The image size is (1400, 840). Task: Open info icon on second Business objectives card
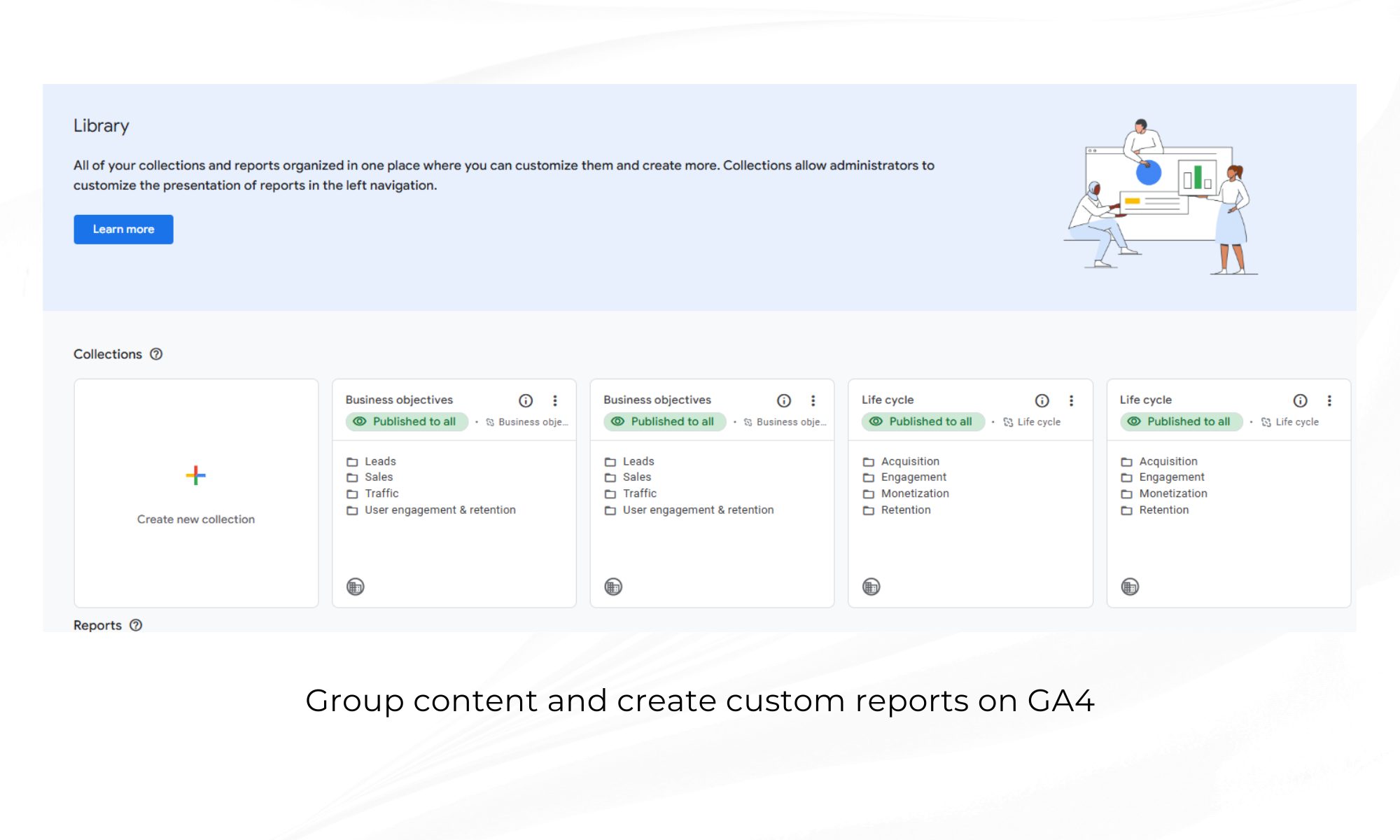pos(784,400)
